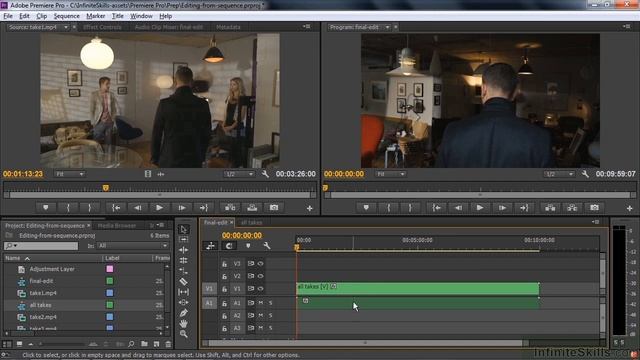Select the Selection tool in the tools panel
Viewport: 640px width, 360px height.
click(x=183, y=229)
